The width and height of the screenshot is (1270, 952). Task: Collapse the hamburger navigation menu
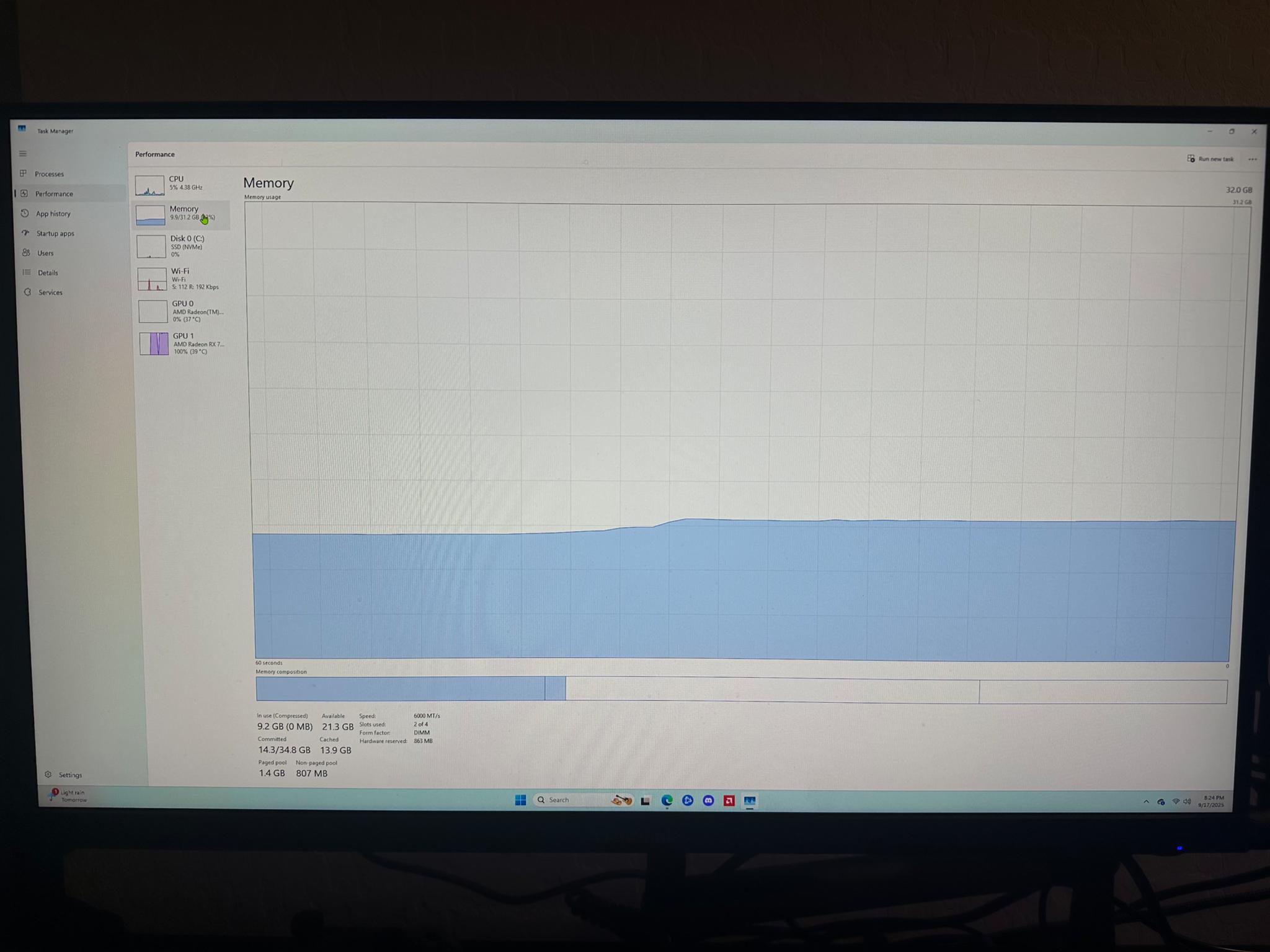[23, 154]
